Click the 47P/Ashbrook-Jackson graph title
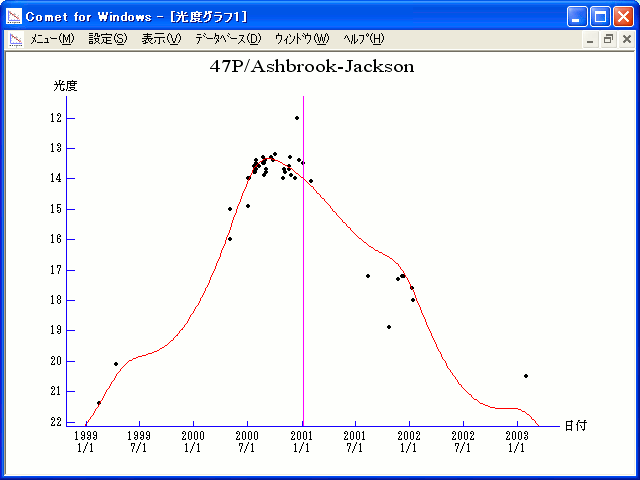This screenshot has height=480, width=640. (311, 67)
